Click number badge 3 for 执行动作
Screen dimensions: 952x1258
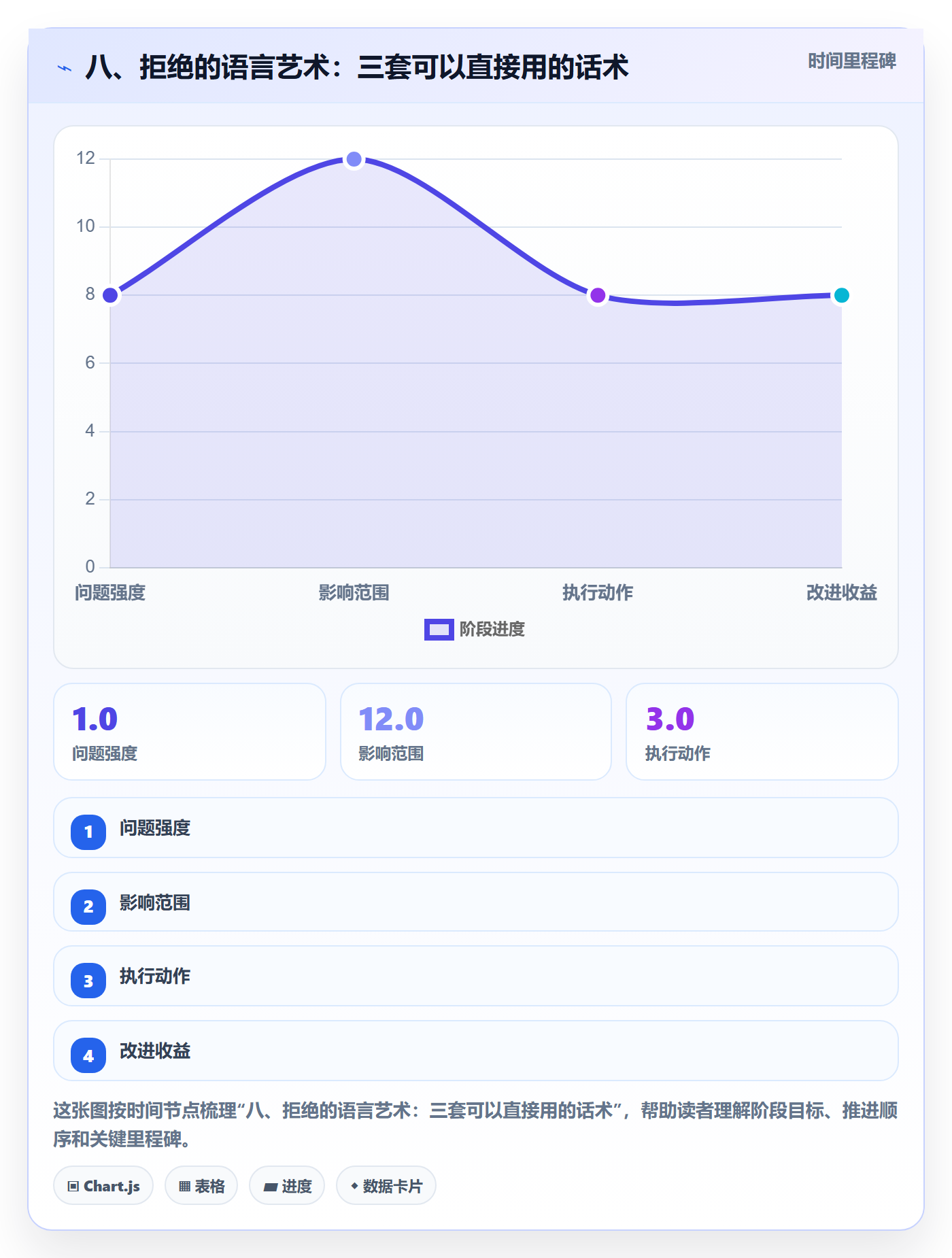tap(88, 981)
